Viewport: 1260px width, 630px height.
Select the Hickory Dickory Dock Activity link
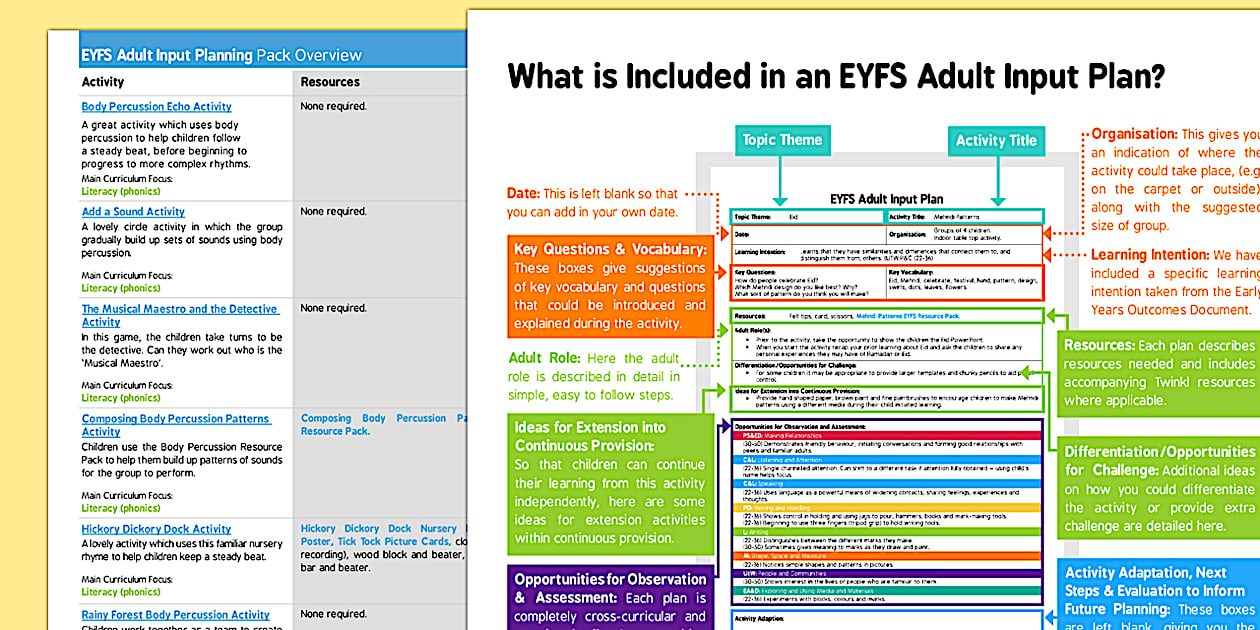pyautogui.click(x=156, y=529)
